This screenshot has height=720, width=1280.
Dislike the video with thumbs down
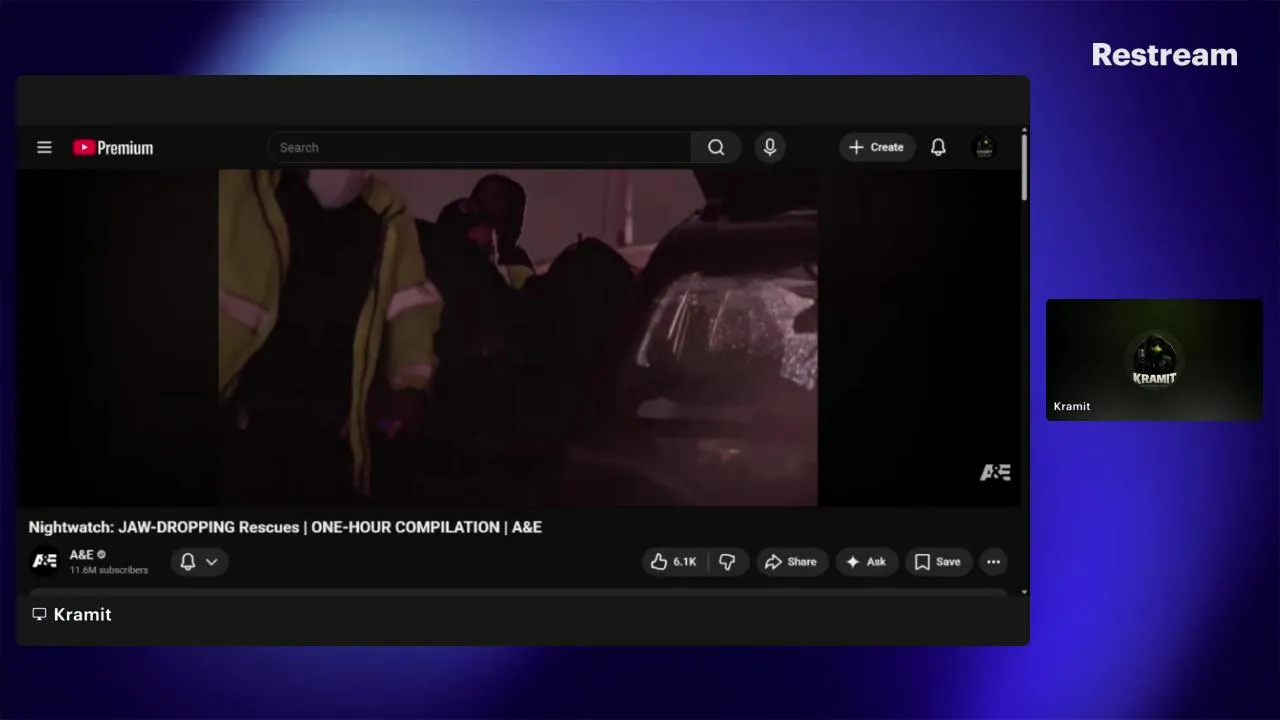click(728, 562)
